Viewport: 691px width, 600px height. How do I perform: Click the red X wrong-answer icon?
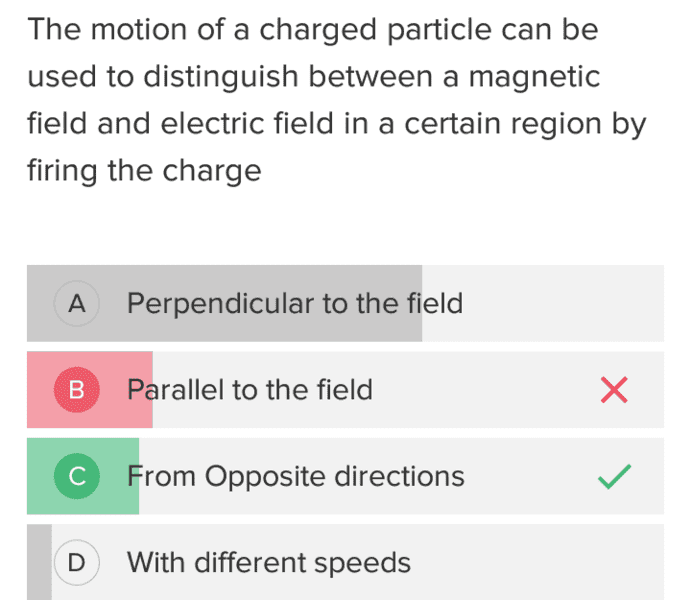[x=614, y=390]
